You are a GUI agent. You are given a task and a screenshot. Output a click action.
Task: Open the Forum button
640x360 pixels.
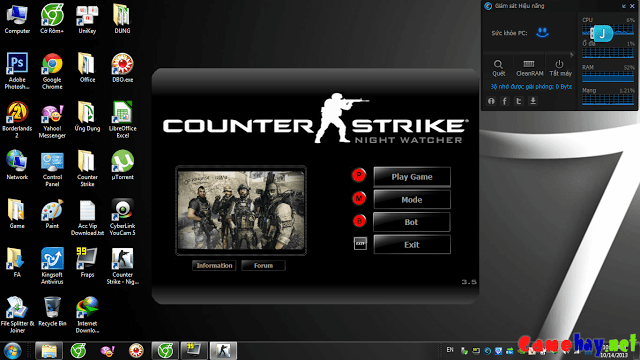[263, 266]
